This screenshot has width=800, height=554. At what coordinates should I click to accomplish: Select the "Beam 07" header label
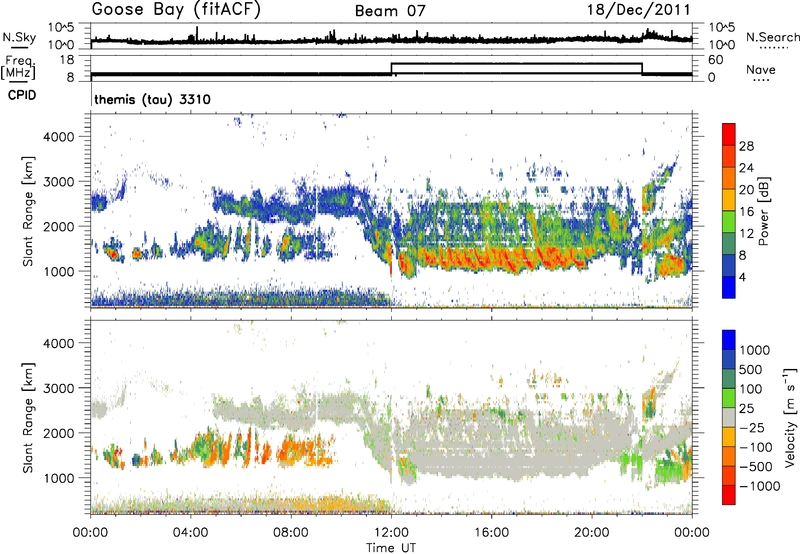coord(390,11)
